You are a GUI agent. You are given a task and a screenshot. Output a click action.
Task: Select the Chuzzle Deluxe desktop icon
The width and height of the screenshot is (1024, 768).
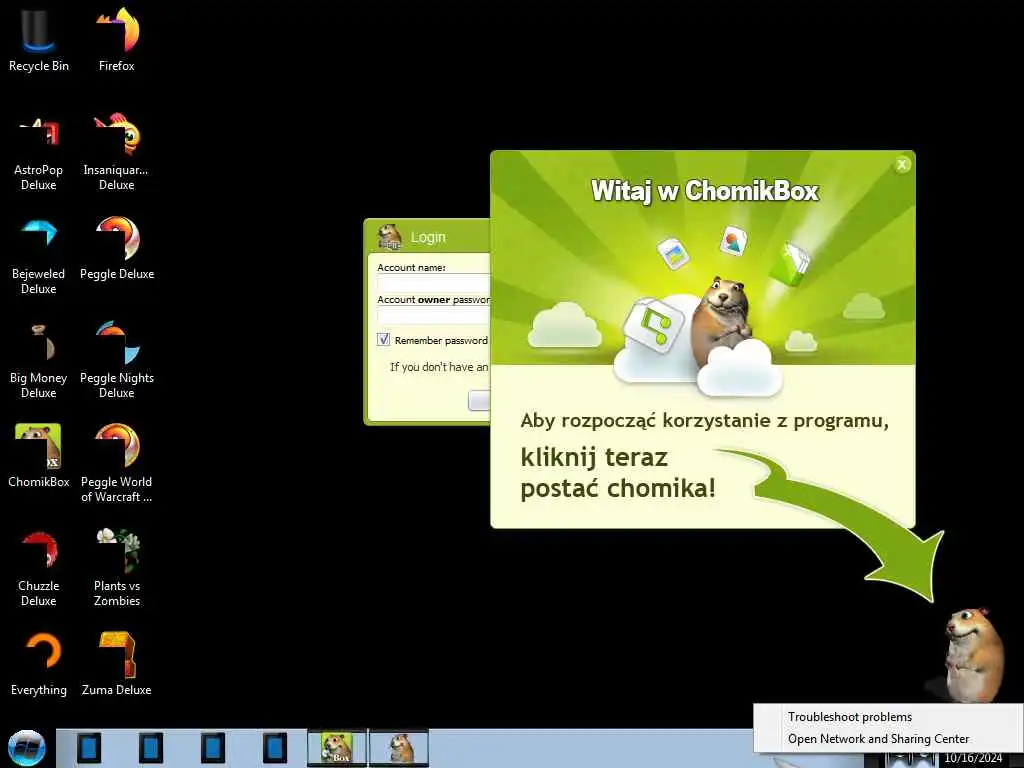tap(39, 569)
